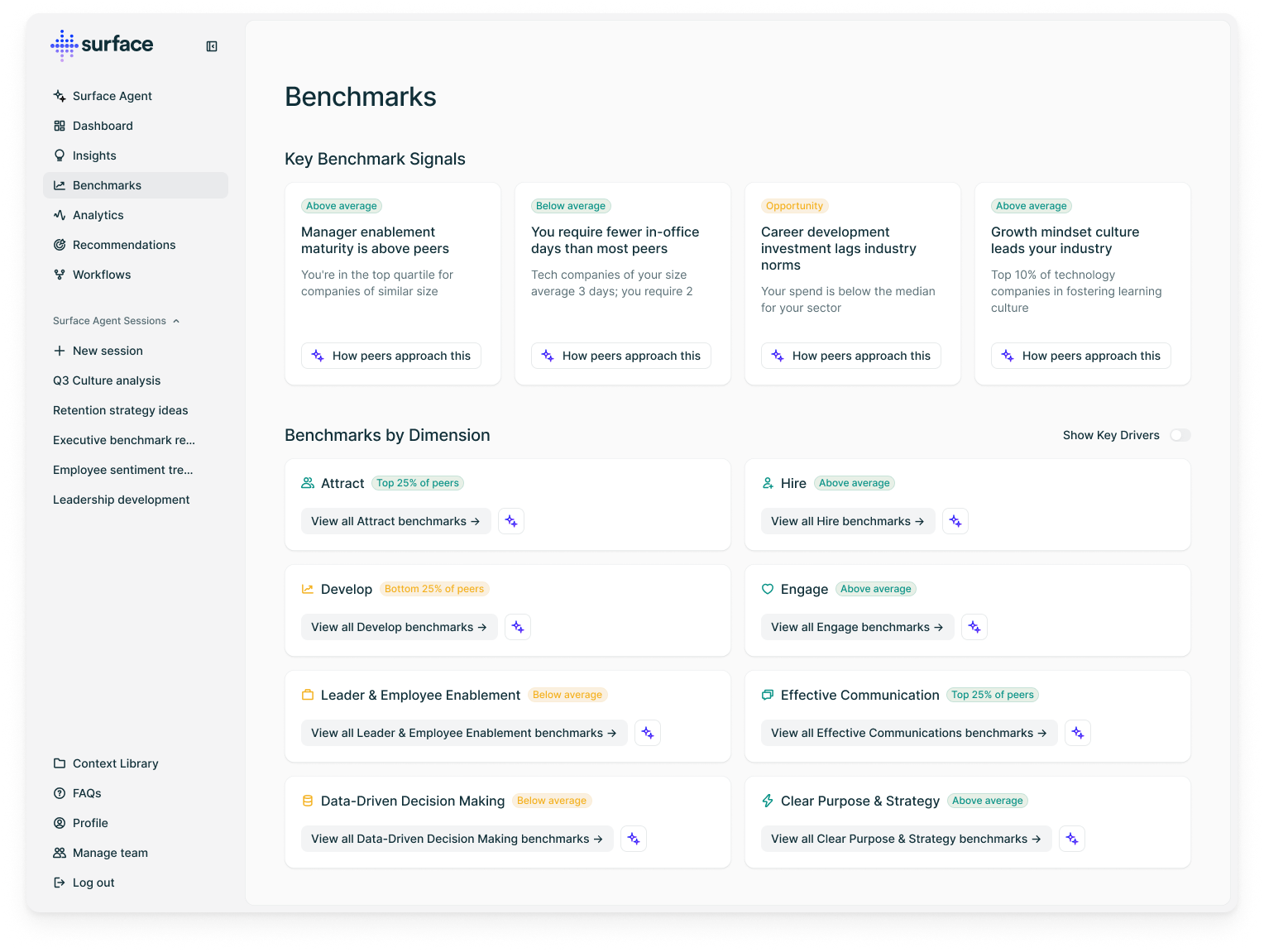Enable the Show Key Drivers toggle

(x=1180, y=435)
